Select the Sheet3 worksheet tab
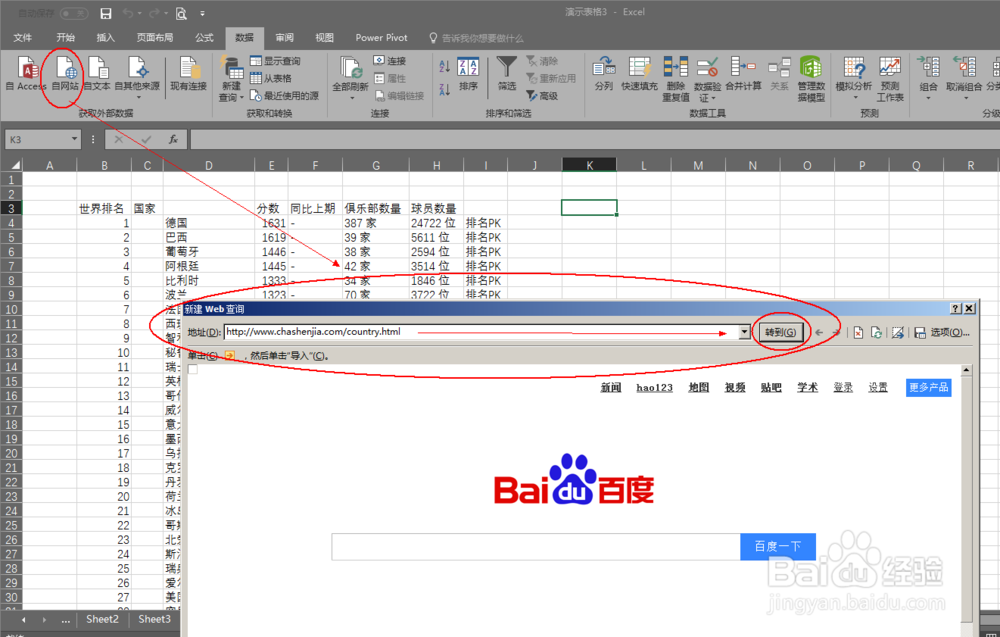This screenshot has height=637, width=1000. click(154, 619)
